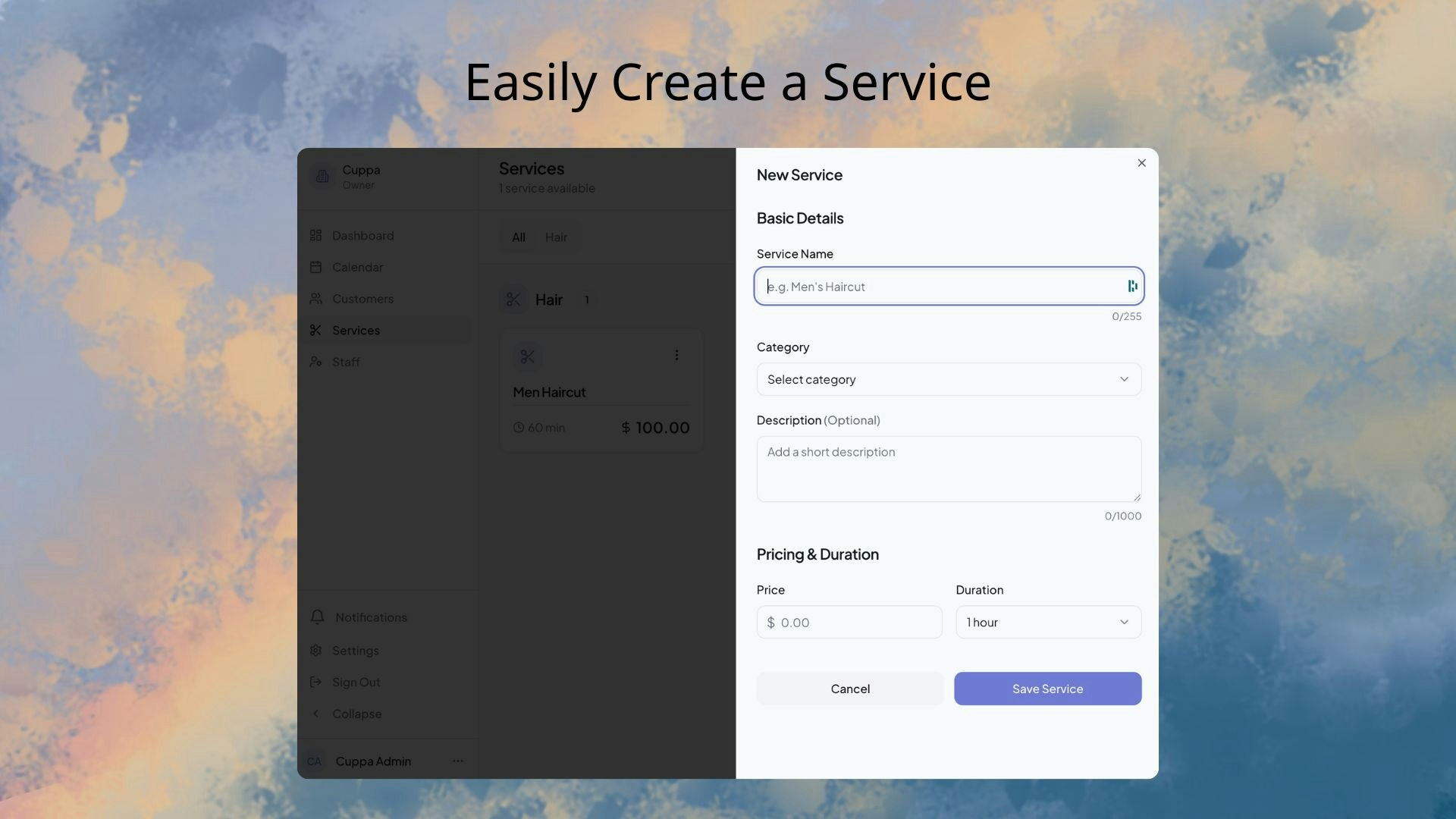Viewport: 1456px width, 819px height.
Task: Click the Save Service button
Action: [1047, 689]
